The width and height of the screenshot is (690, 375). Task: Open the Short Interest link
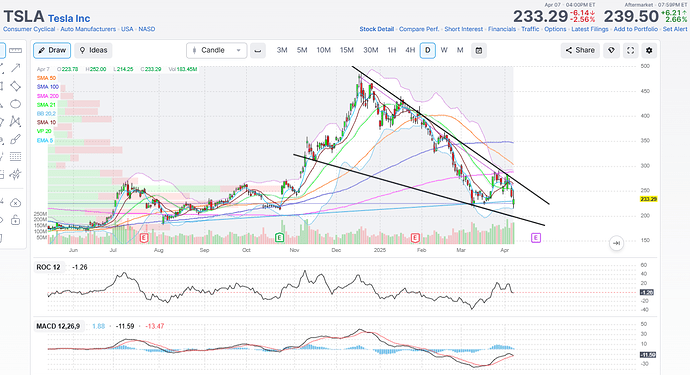click(463, 29)
